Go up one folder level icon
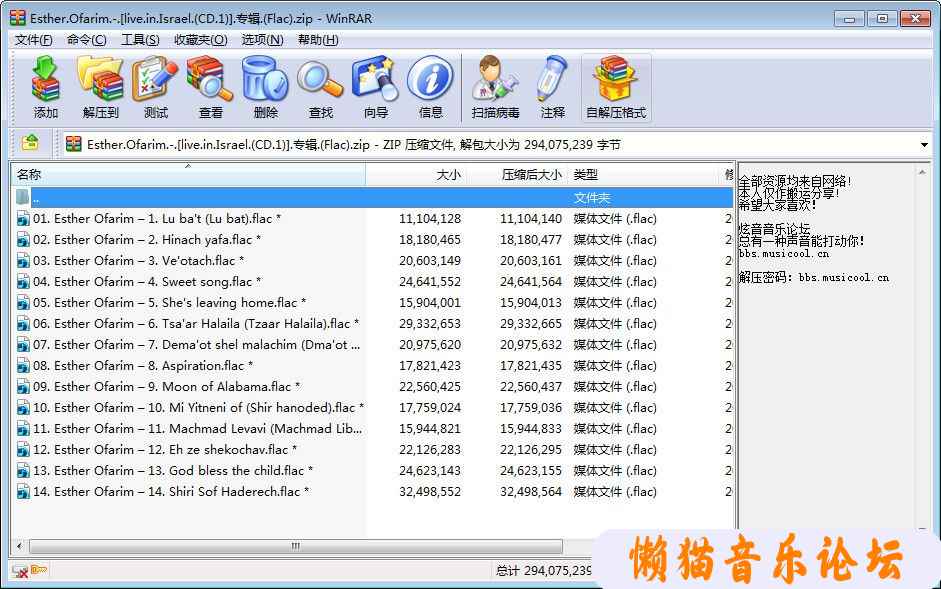Screen dimensions: 941x589 [x=30, y=143]
